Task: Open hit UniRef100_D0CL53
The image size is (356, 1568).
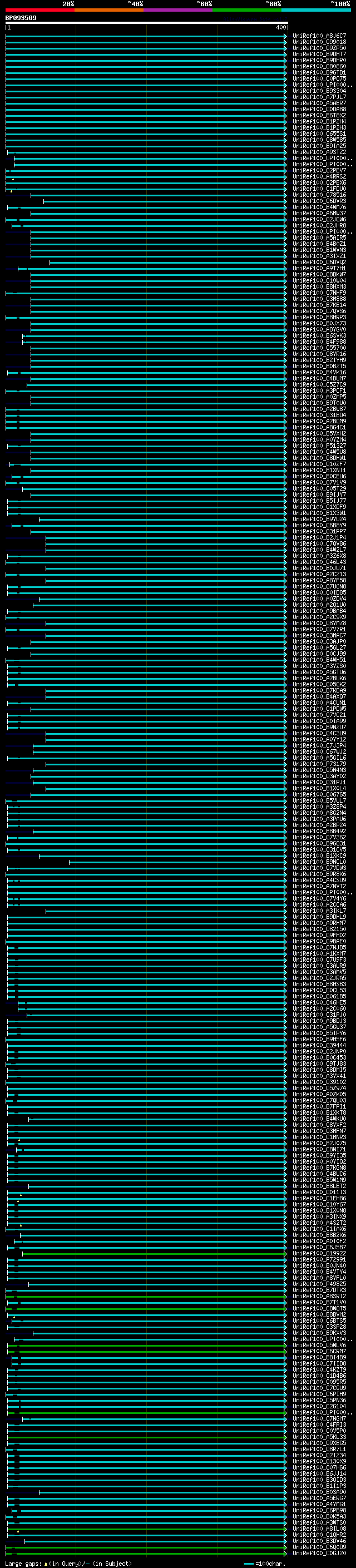Action: pos(319,990)
